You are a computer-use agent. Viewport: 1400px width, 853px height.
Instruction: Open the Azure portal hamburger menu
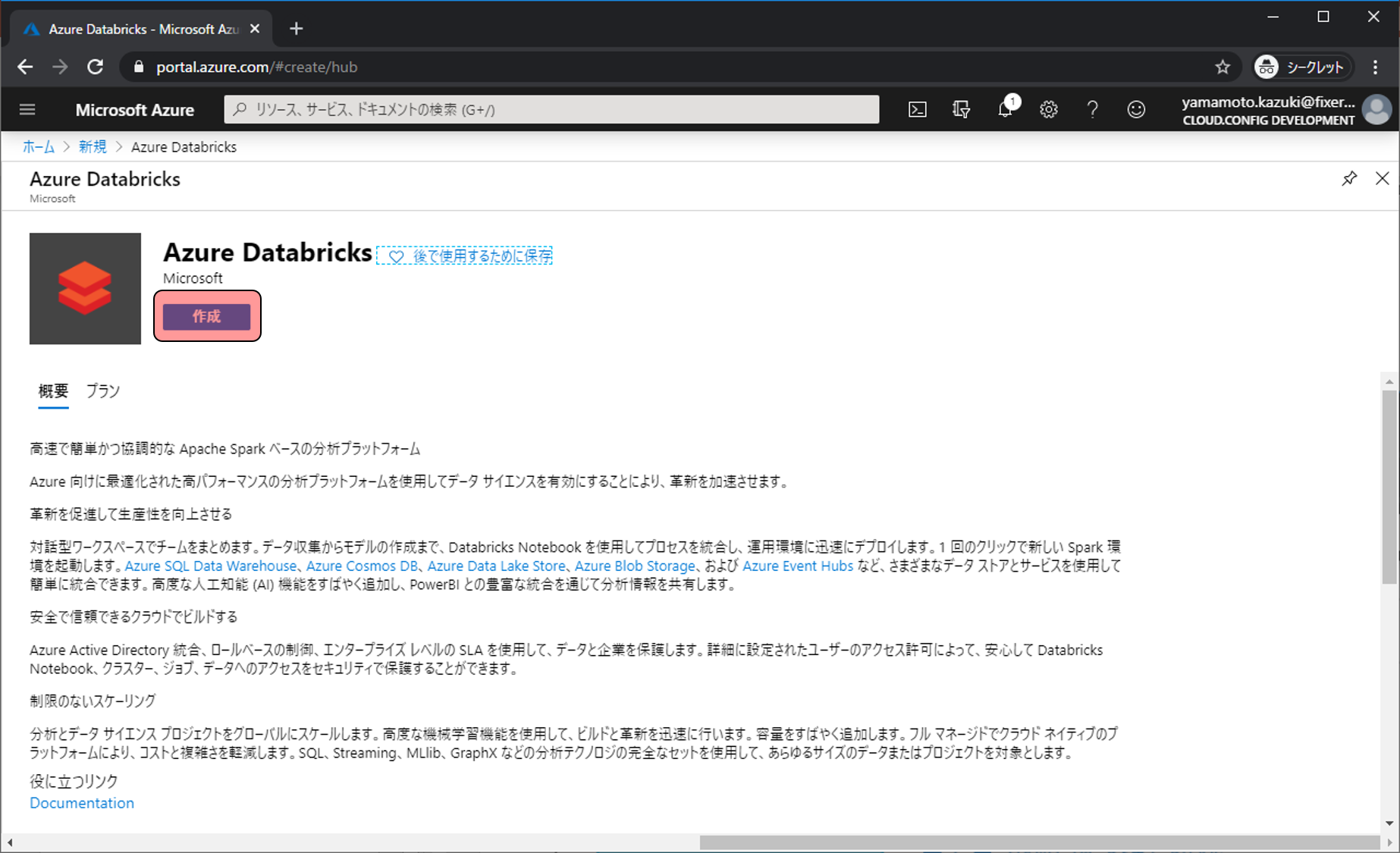pyautogui.click(x=27, y=110)
